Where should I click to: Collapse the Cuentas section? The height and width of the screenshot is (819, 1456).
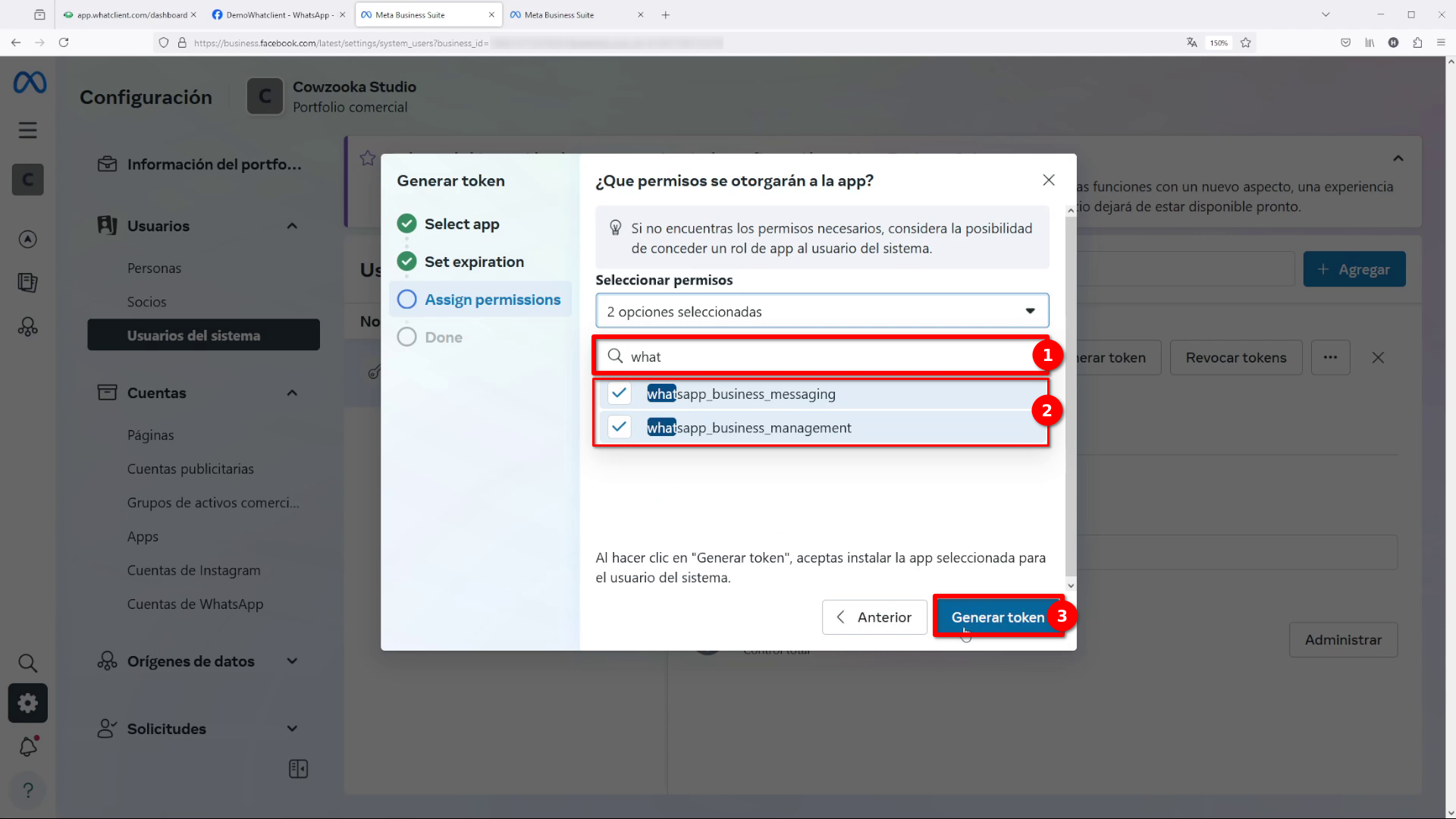pos(292,393)
